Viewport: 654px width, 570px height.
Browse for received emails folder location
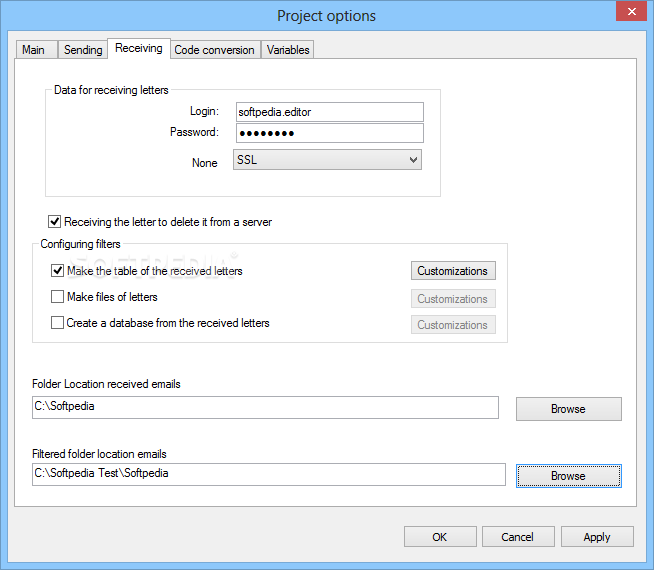pos(568,409)
